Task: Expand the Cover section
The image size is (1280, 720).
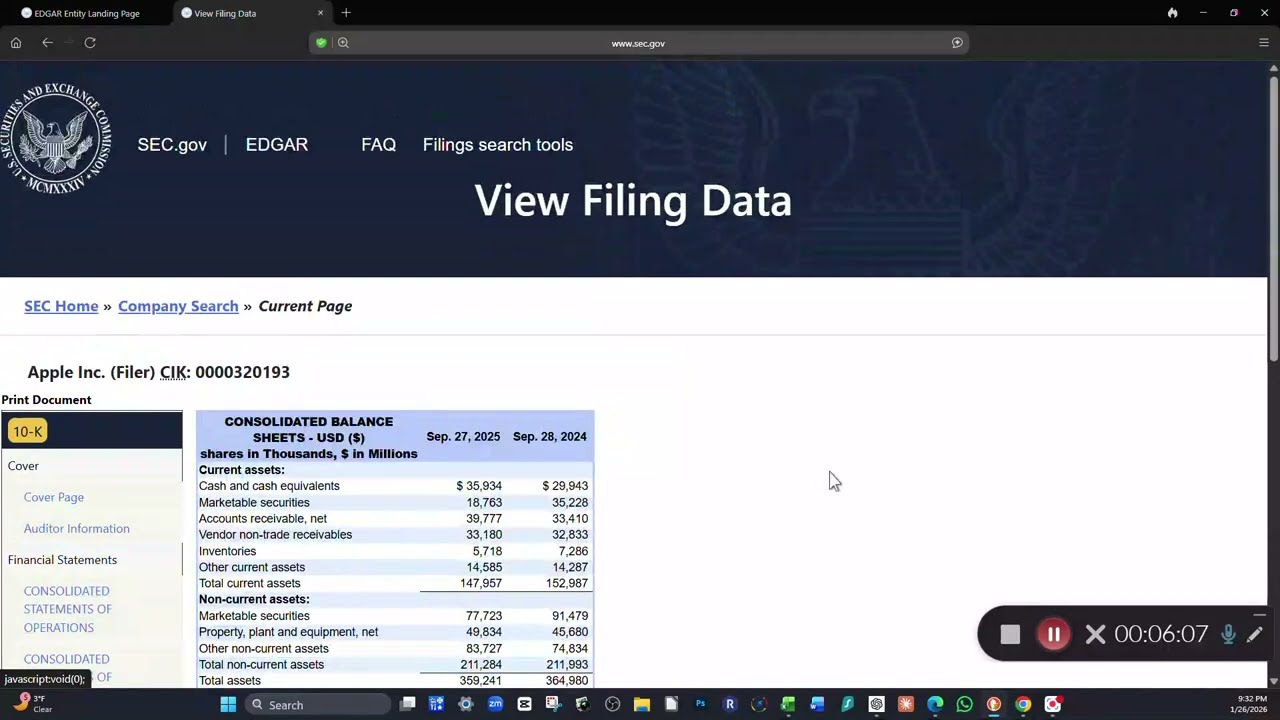Action: 23,466
